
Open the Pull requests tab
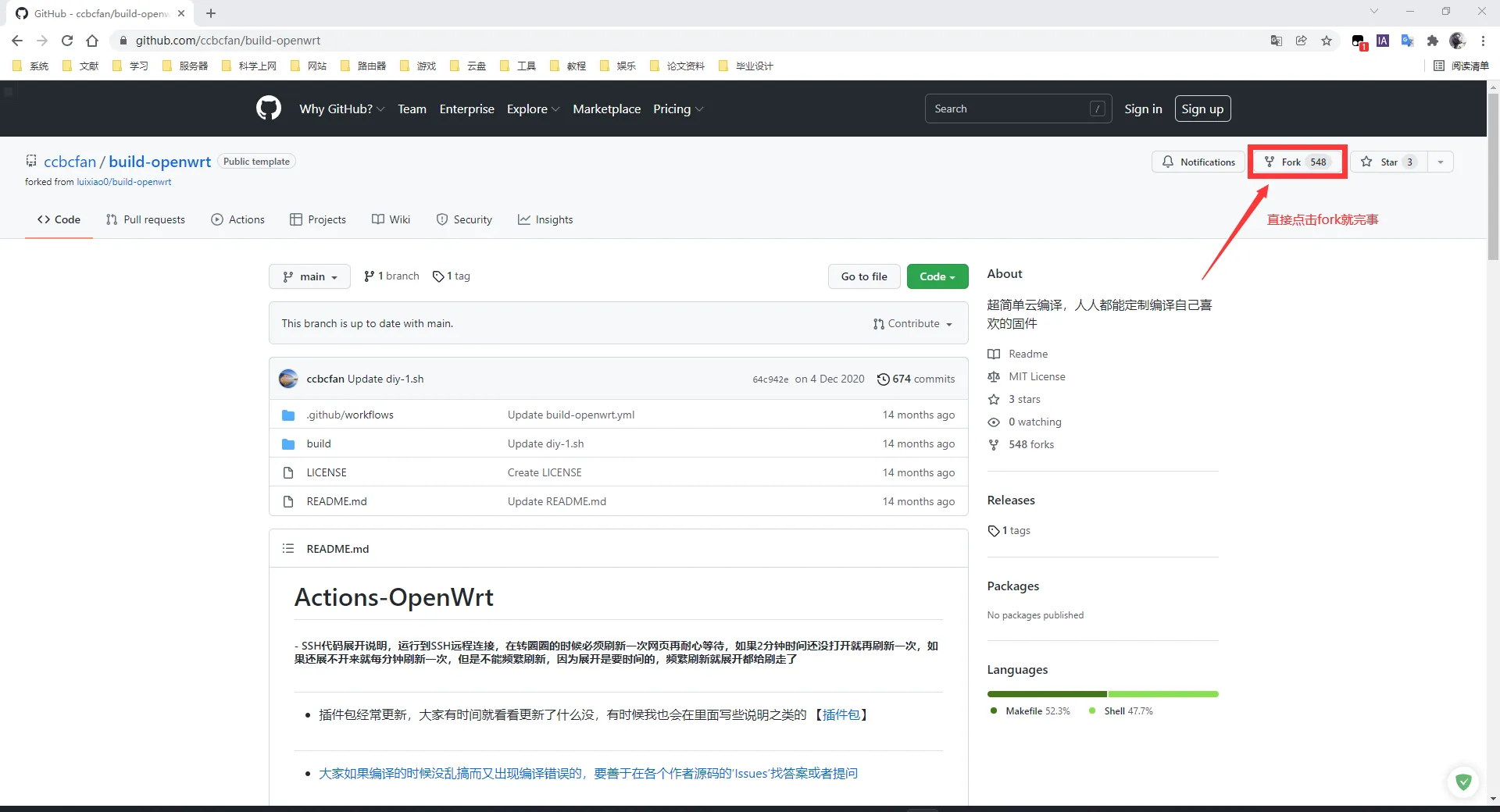pyautogui.click(x=145, y=219)
